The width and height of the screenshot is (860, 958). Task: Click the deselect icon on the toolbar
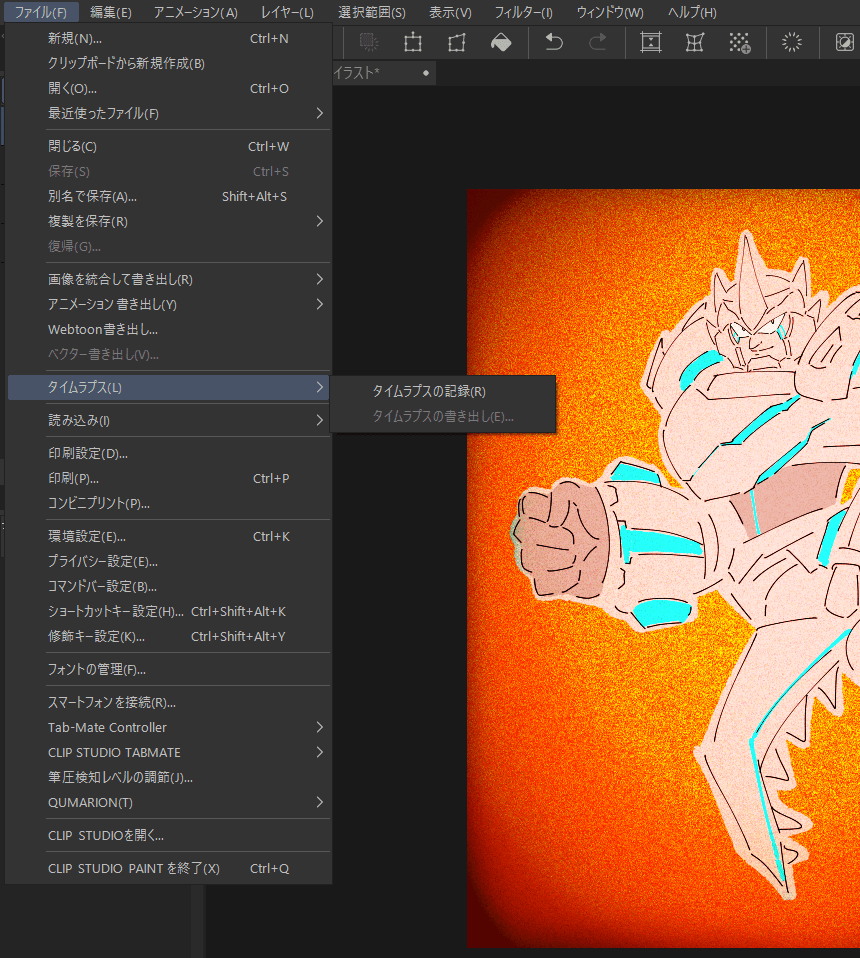369,43
